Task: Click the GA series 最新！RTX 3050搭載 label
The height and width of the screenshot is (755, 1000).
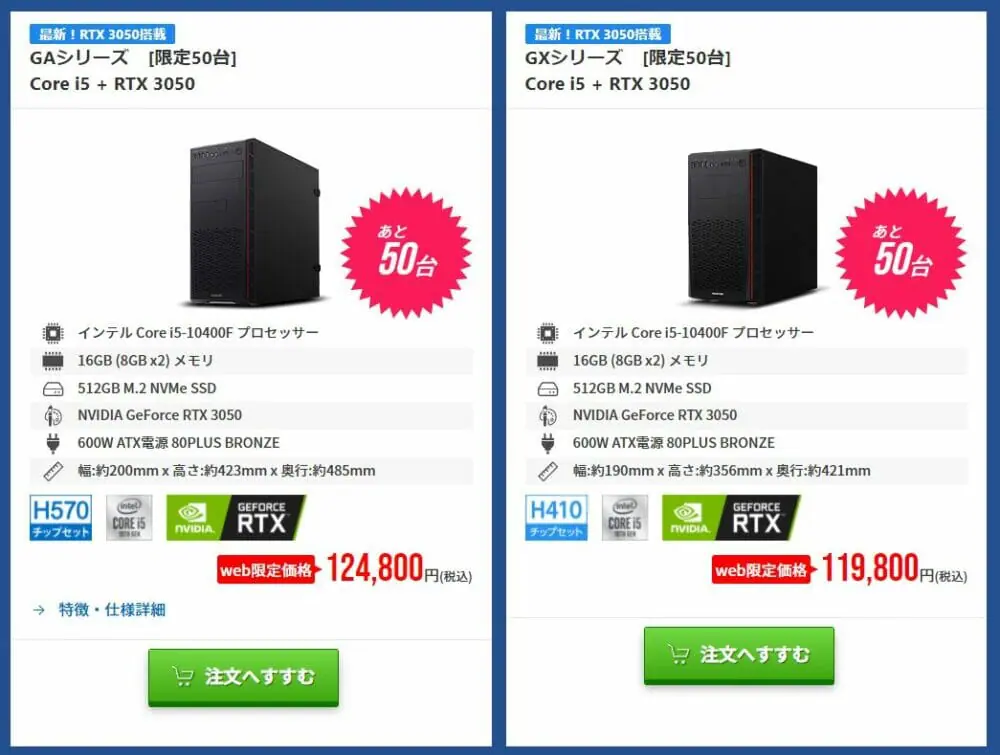Action: 102,34
